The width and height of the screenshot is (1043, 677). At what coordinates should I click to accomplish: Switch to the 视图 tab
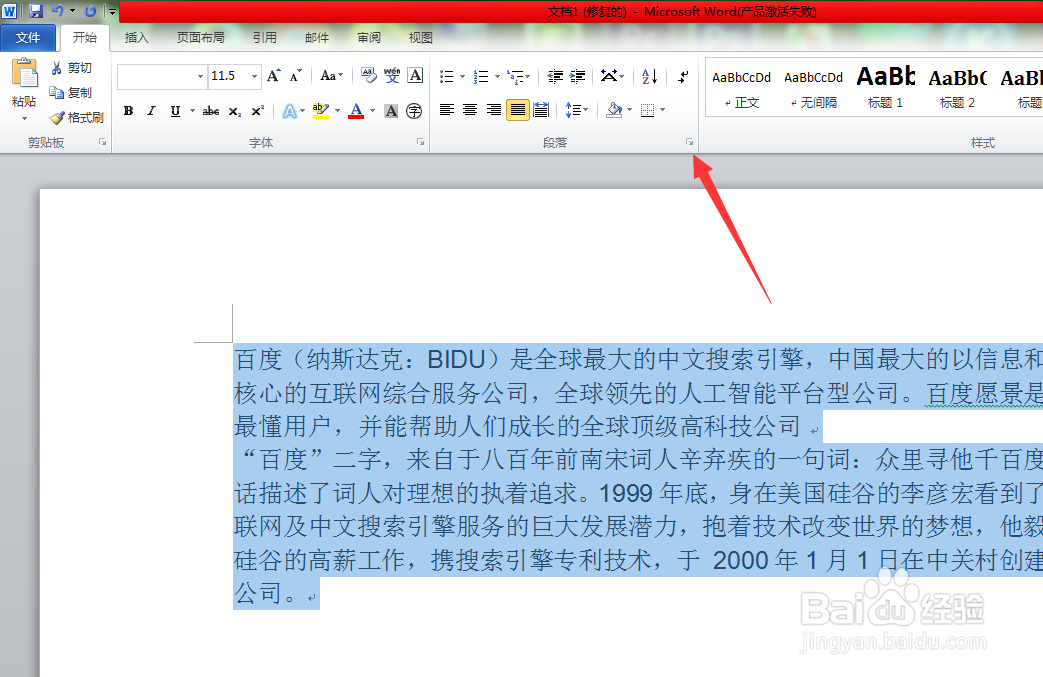(420, 38)
